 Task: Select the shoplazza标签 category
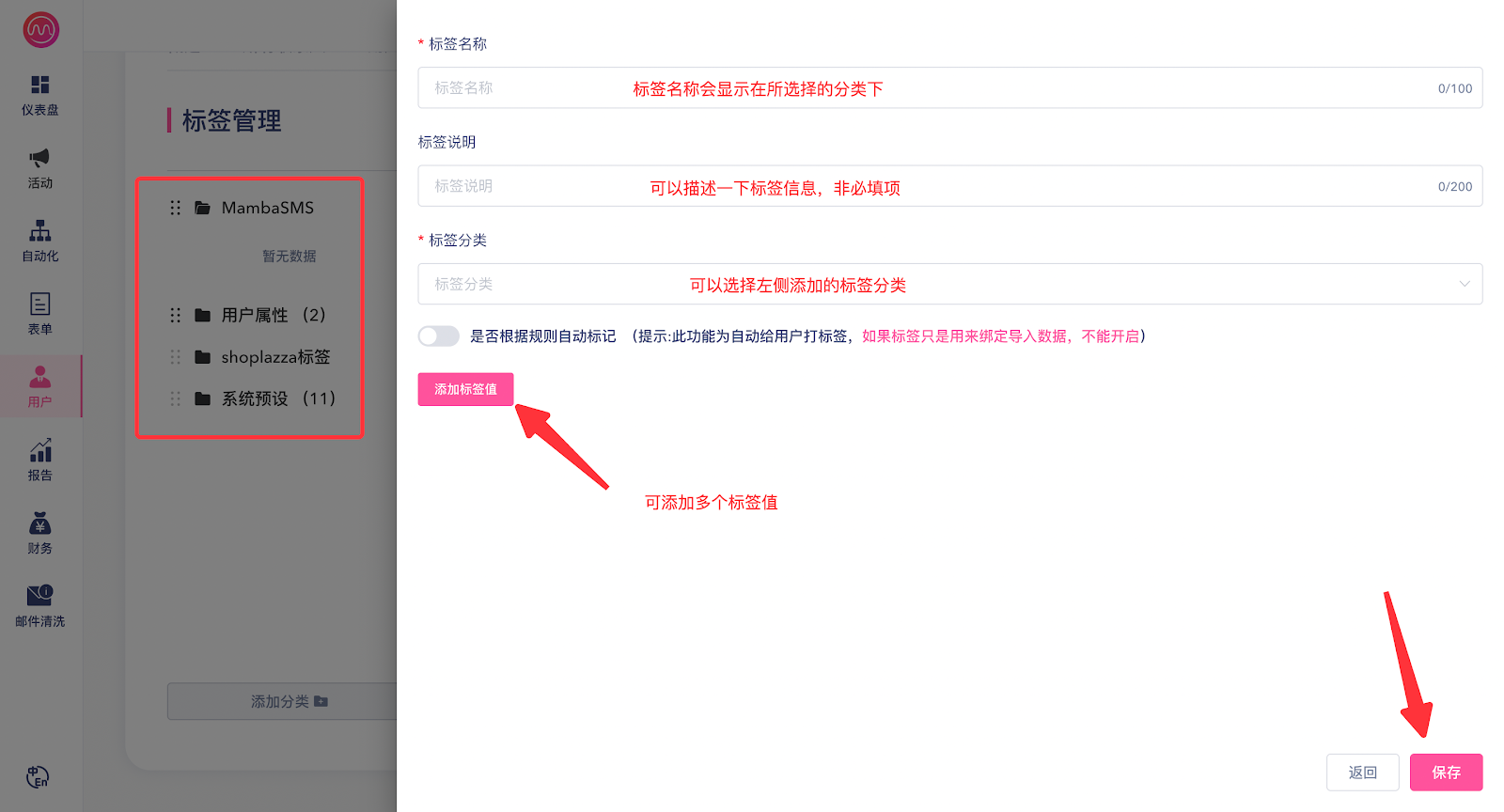(x=274, y=357)
